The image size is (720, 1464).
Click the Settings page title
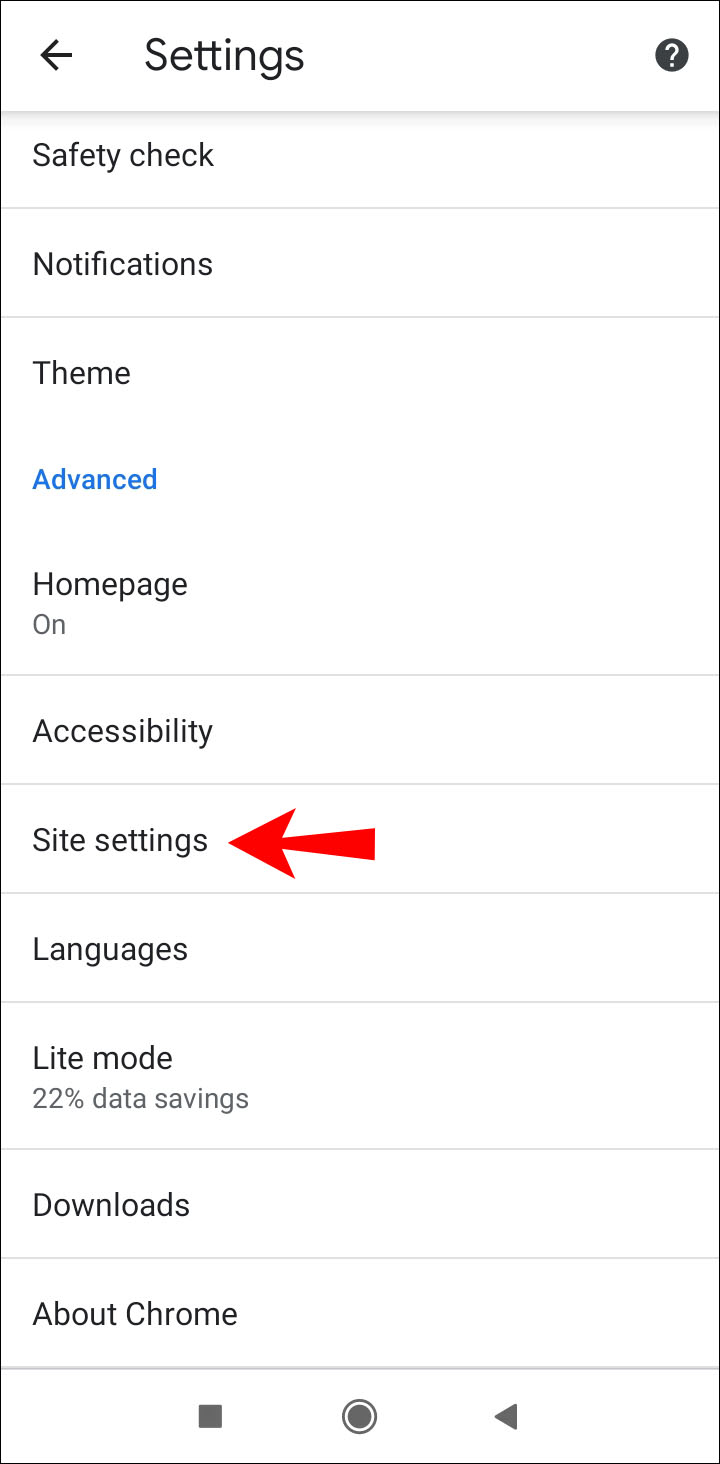tap(224, 55)
